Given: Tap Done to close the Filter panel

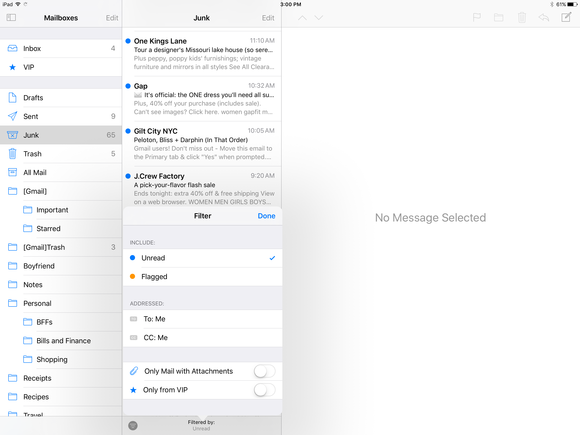Looking at the screenshot, I should click(266, 216).
